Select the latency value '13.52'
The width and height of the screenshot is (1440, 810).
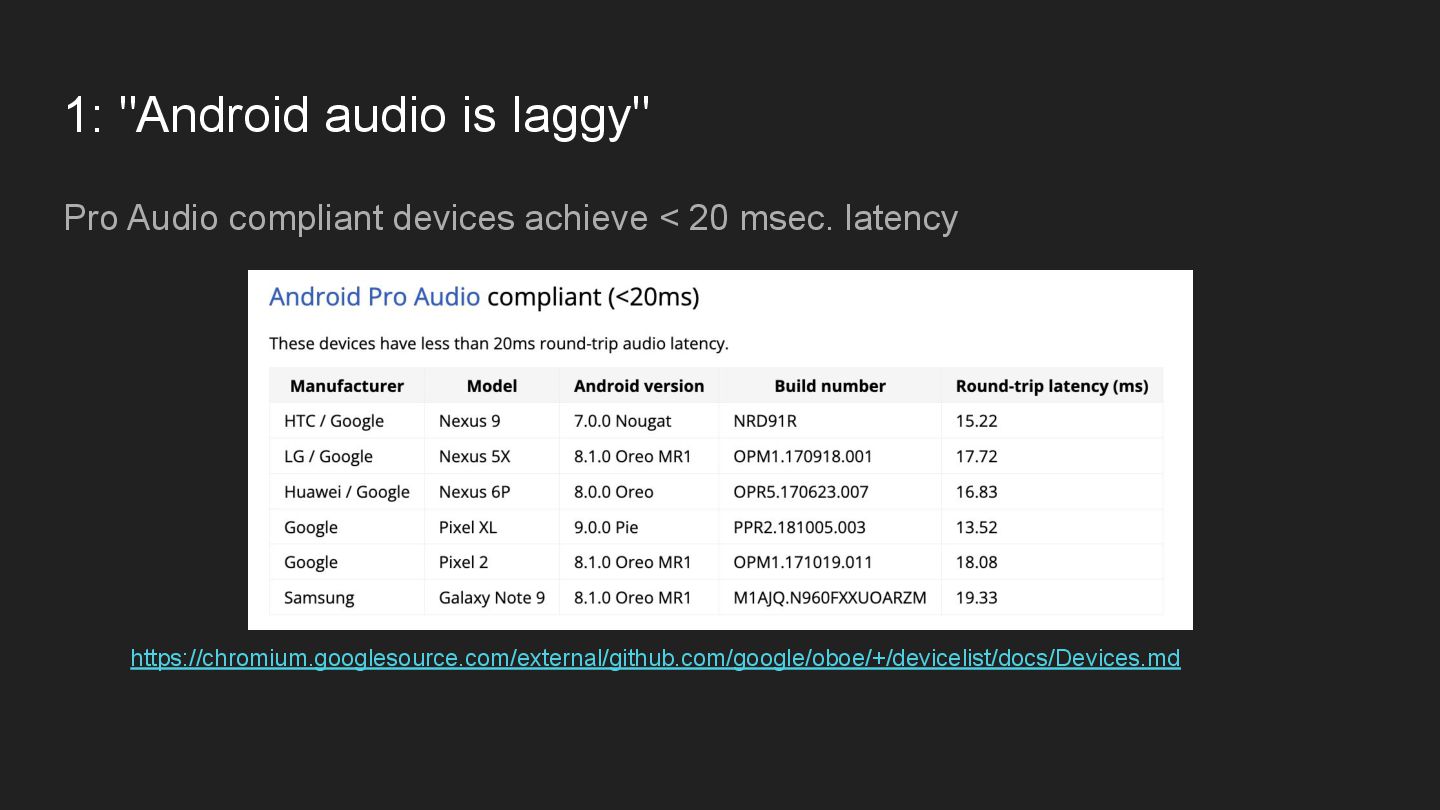(977, 527)
